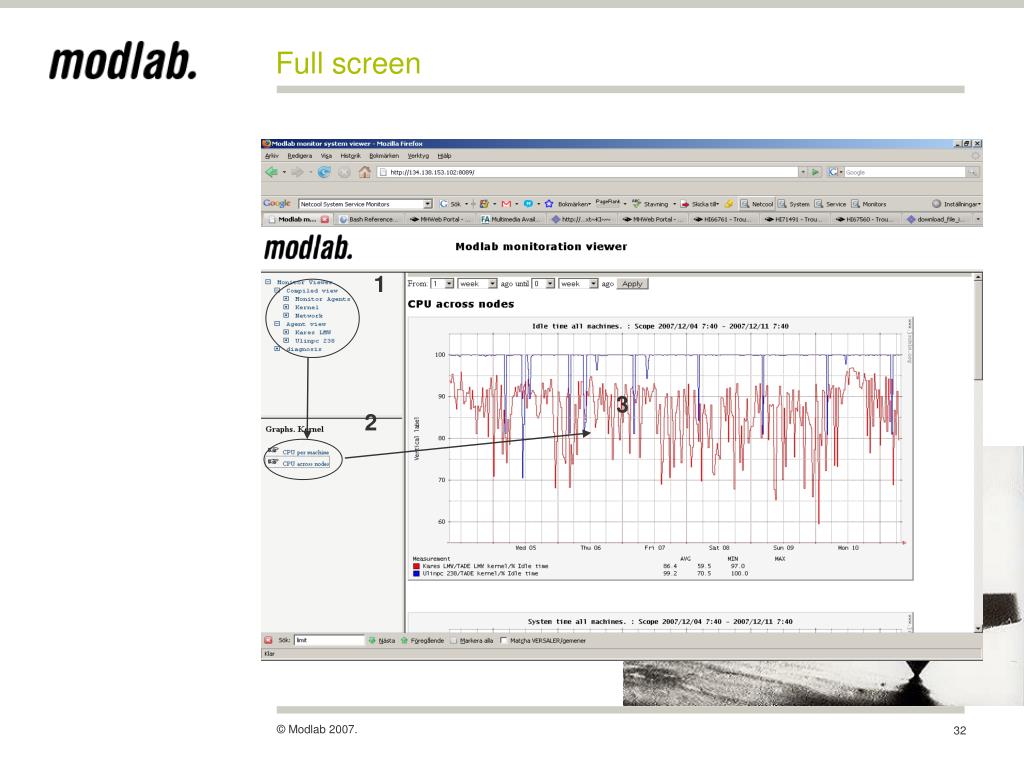
Task: Open the Verktyg menu
Action: [419, 156]
